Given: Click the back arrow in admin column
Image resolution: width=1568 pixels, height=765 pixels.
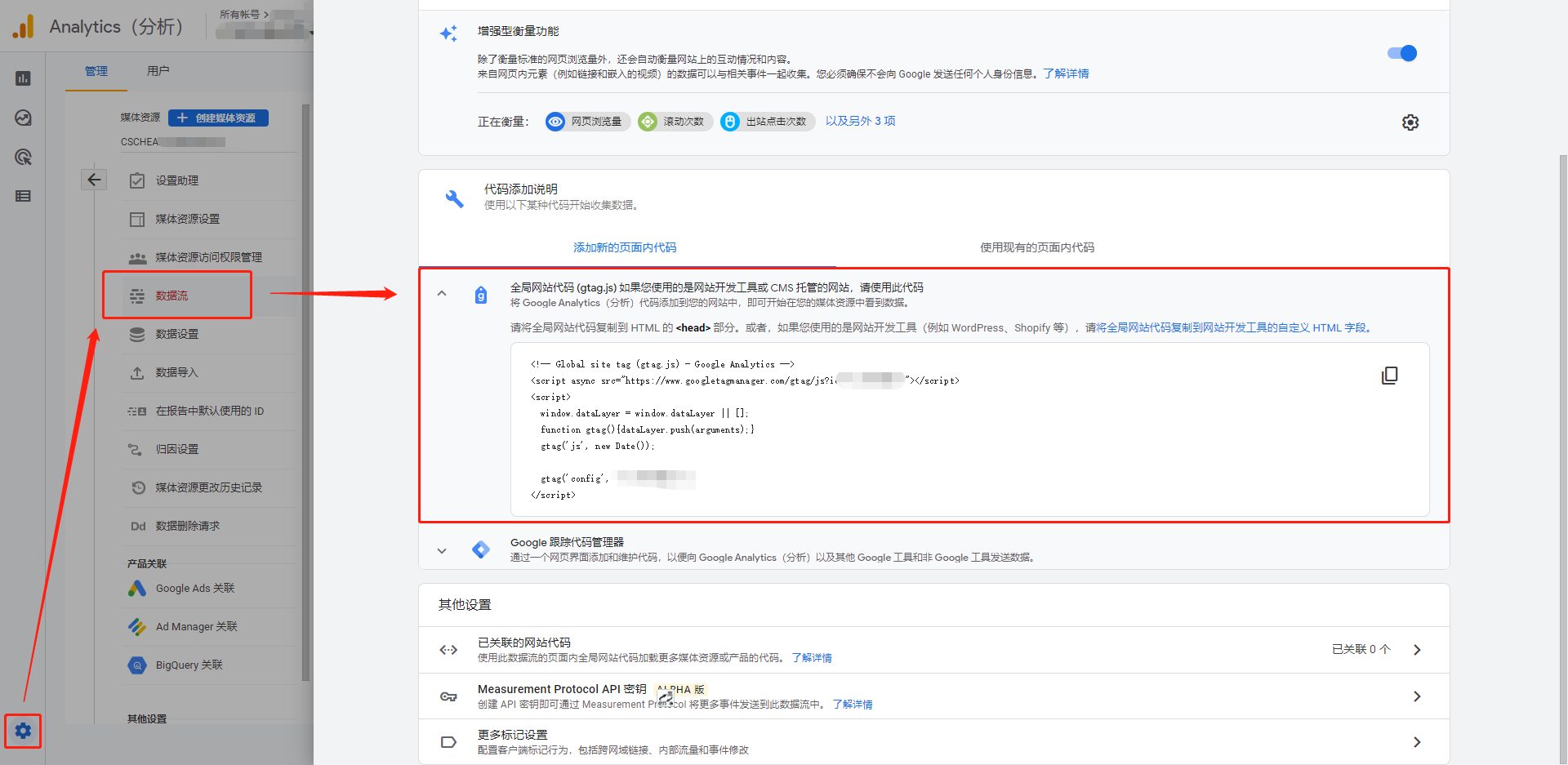Looking at the screenshot, I should coord(94,180).
